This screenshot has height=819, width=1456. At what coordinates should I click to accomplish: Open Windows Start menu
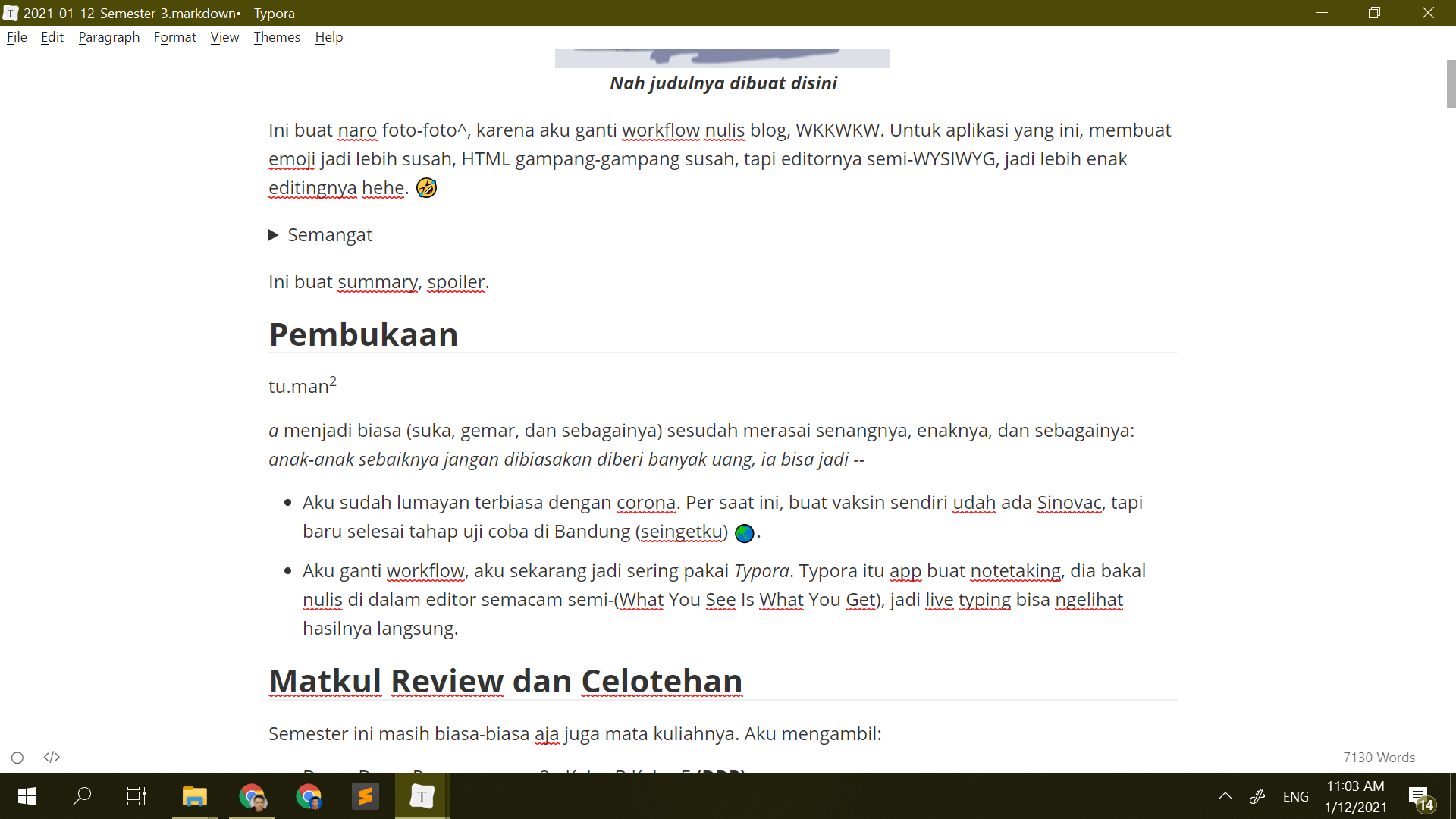pyautogui.click(x=27, y=796)
